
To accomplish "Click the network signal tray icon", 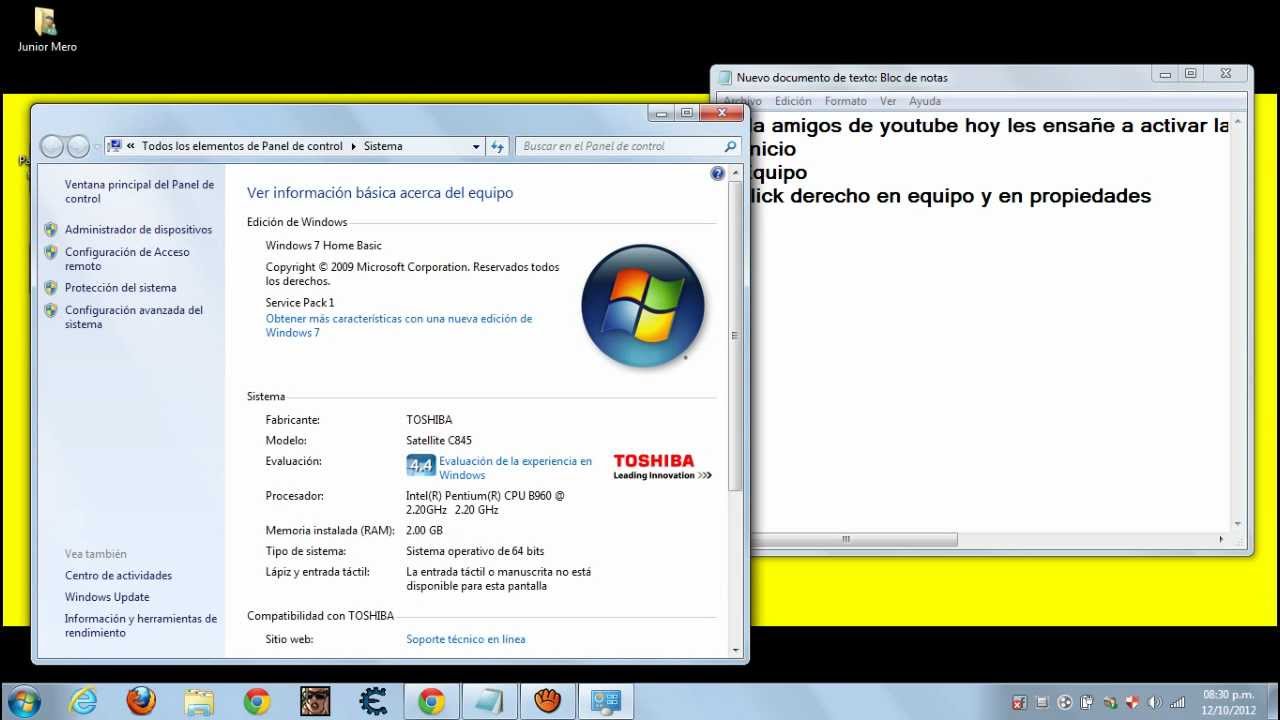I will [1178, 702].
